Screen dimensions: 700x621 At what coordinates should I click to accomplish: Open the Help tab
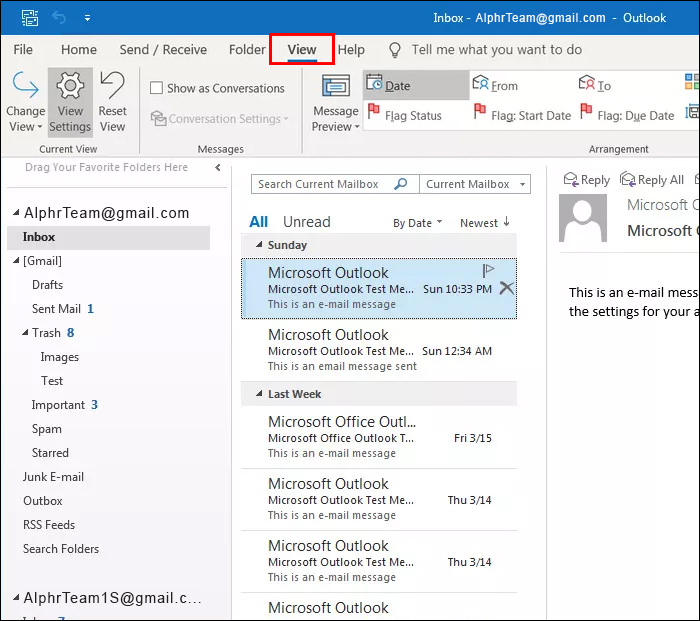click(351, 50)
